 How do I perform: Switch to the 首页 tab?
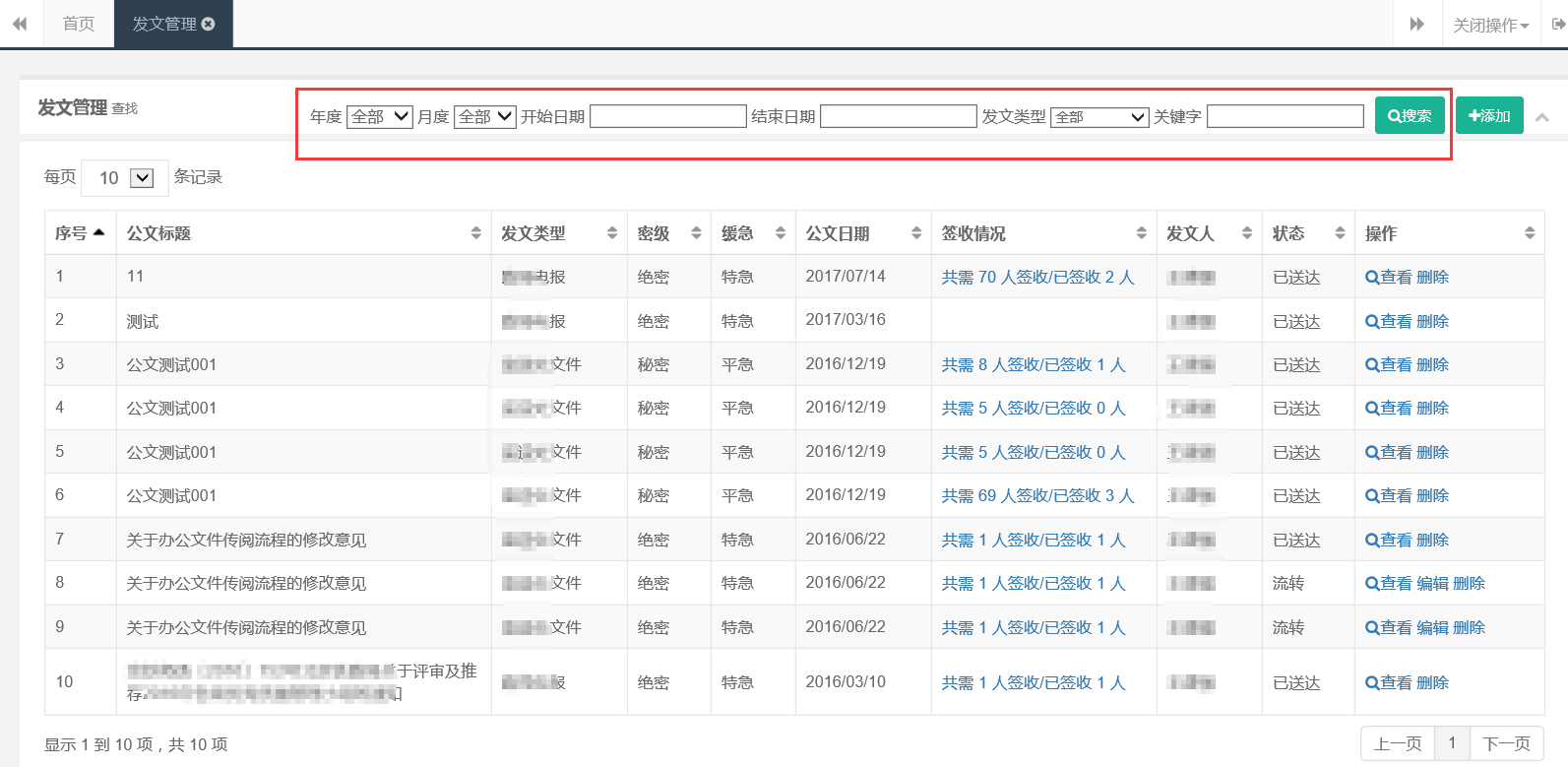79,24
